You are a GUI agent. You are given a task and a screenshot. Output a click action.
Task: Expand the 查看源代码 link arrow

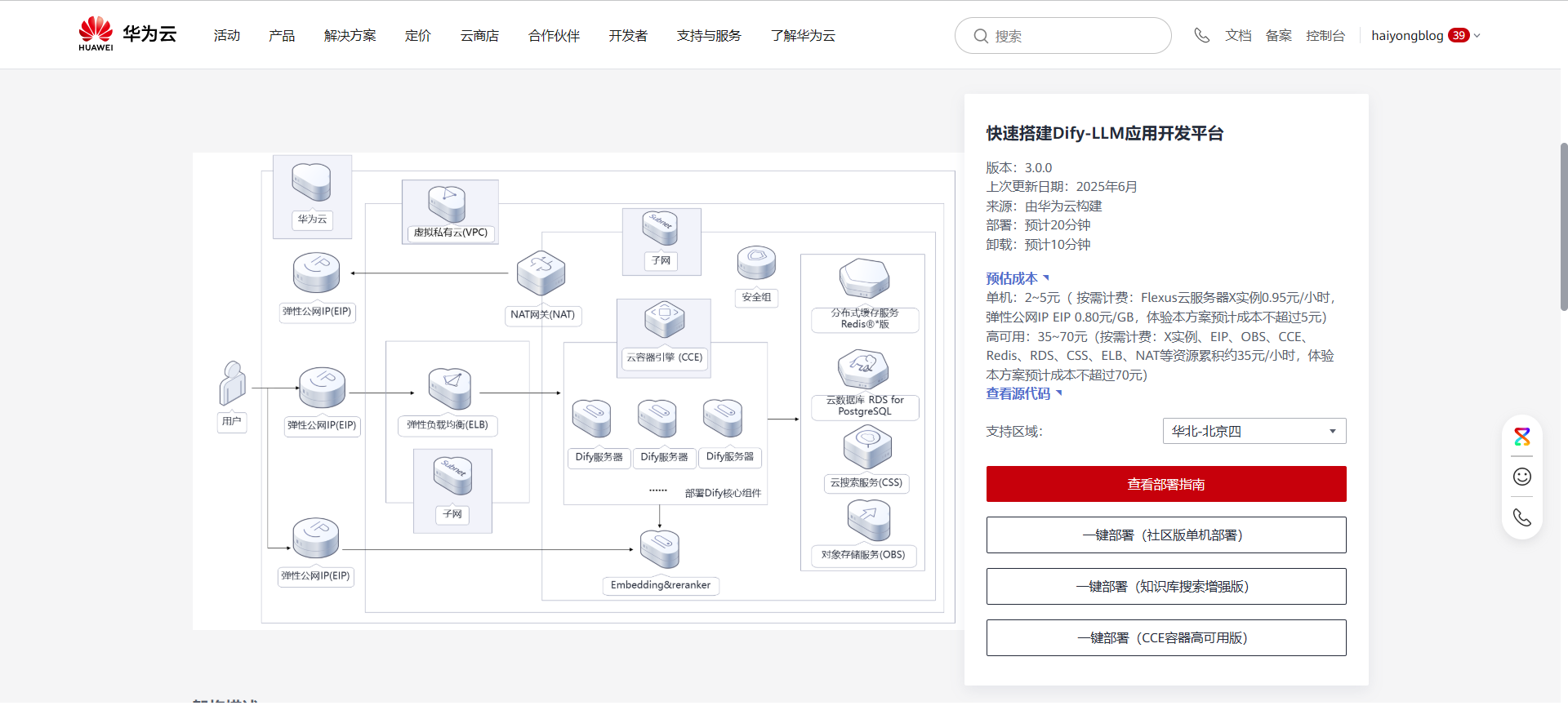[x=1059, y=393]
